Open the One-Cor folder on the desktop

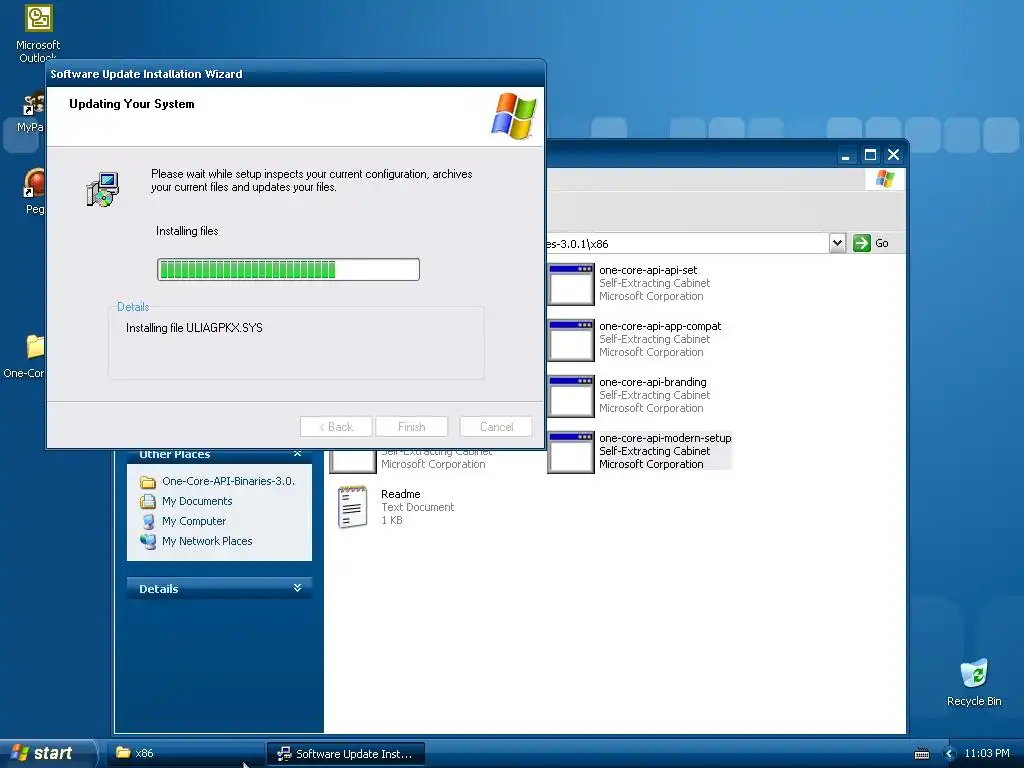tap(35, 347)
